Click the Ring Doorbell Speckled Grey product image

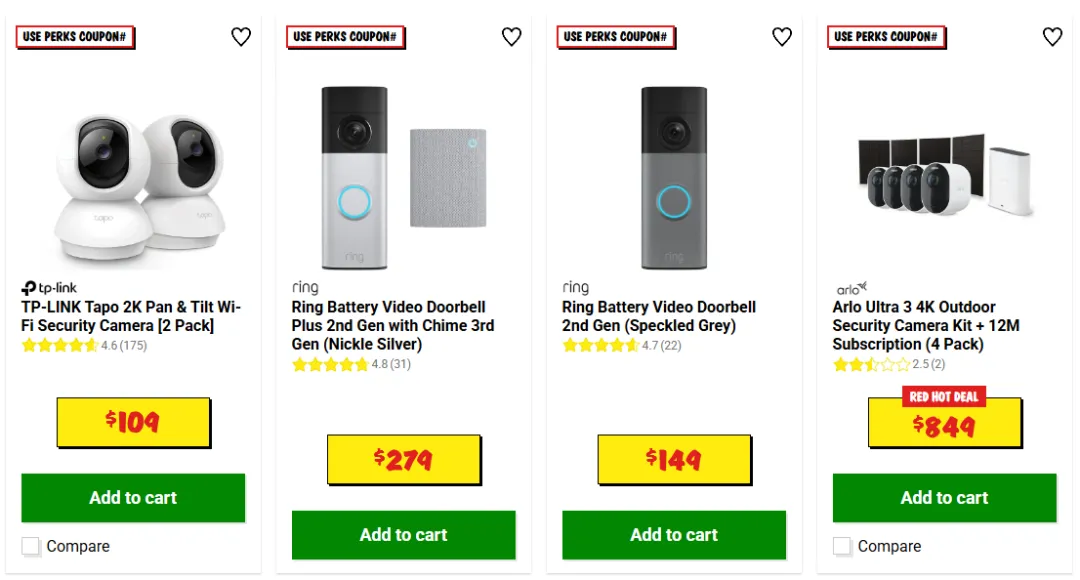click(x=674, y=178)
